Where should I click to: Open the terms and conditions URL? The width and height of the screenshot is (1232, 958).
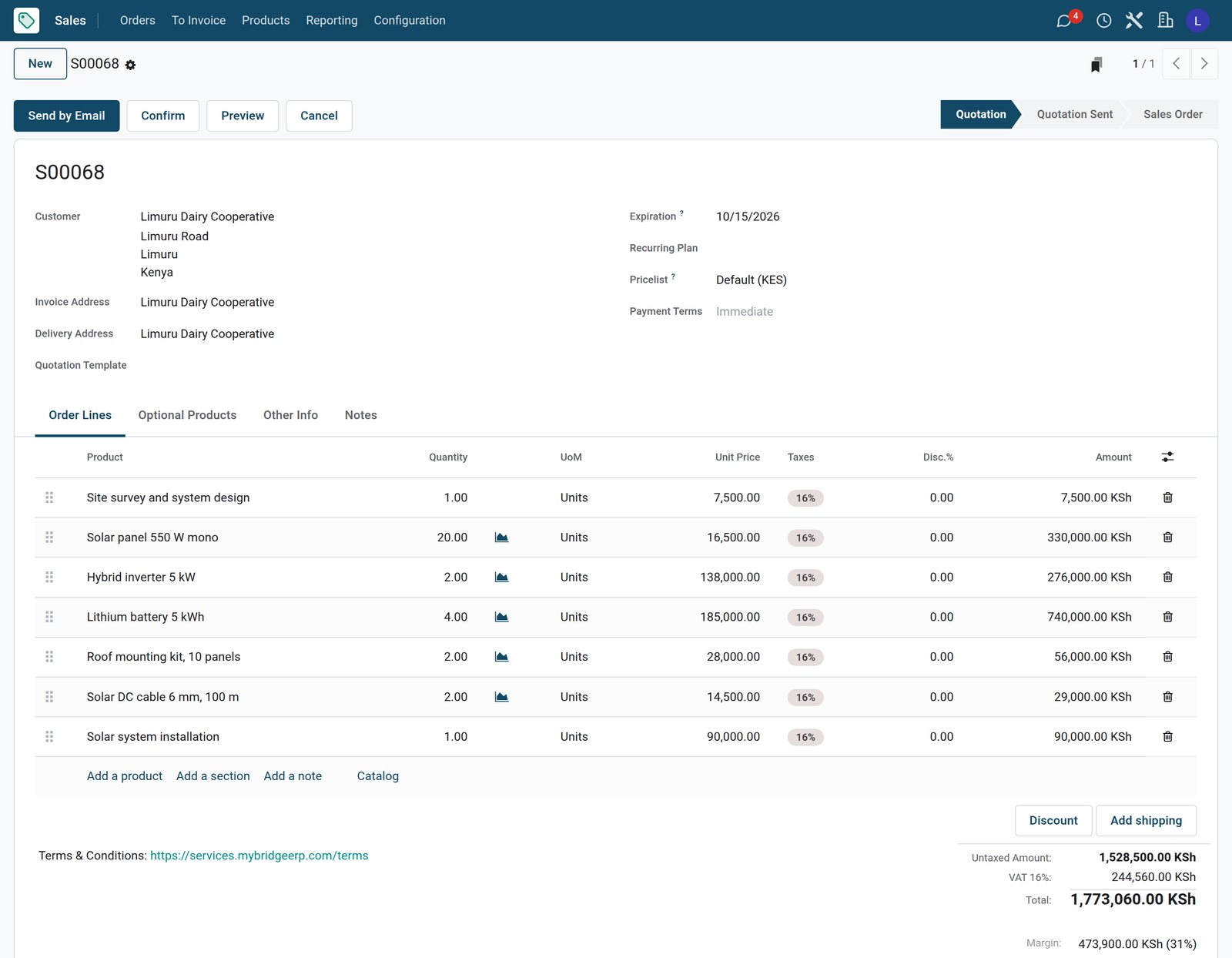pyautogui.click(x=259, y=856)
